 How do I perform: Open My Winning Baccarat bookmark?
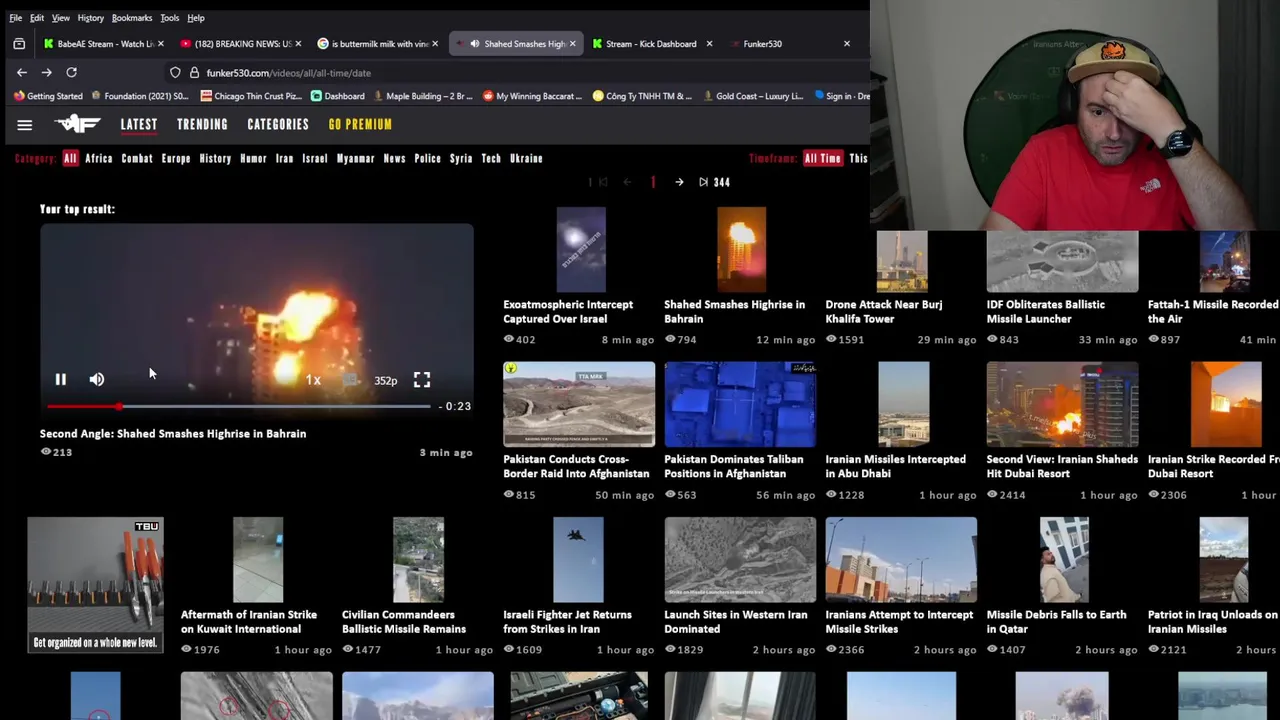click(532, 96)
